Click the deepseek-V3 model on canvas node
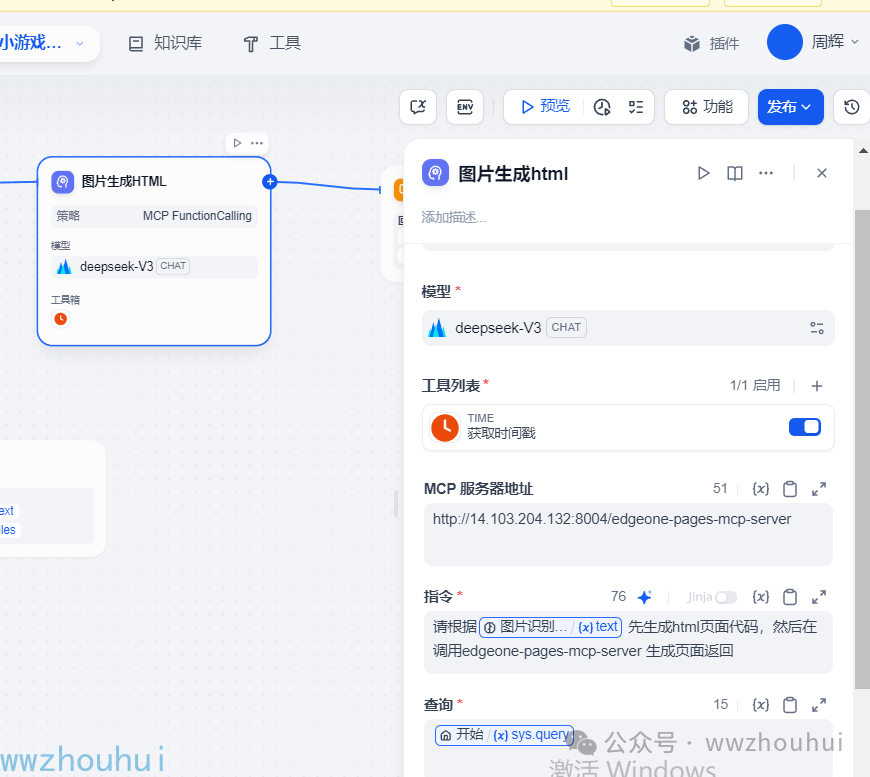Screen dimensions: 870x777 (154, 266)
